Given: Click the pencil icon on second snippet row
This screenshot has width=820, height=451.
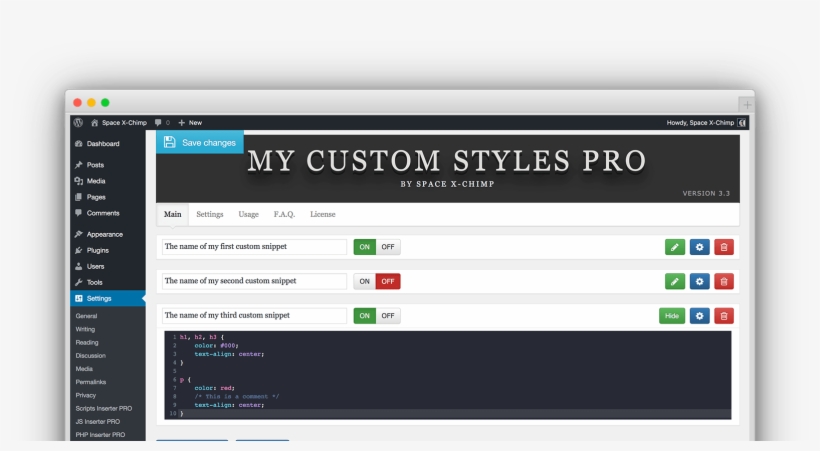Looking at the screenshot, I should point(675,281).
